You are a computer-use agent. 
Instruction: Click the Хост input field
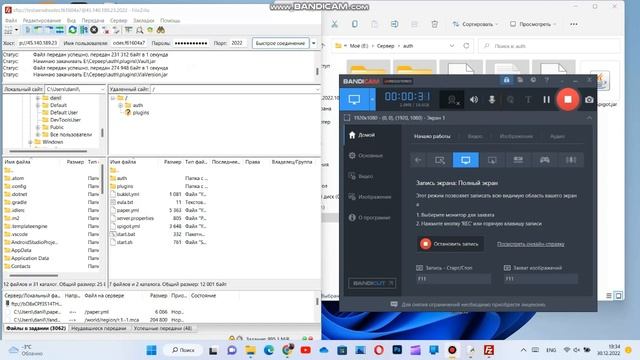click(38, 43)
